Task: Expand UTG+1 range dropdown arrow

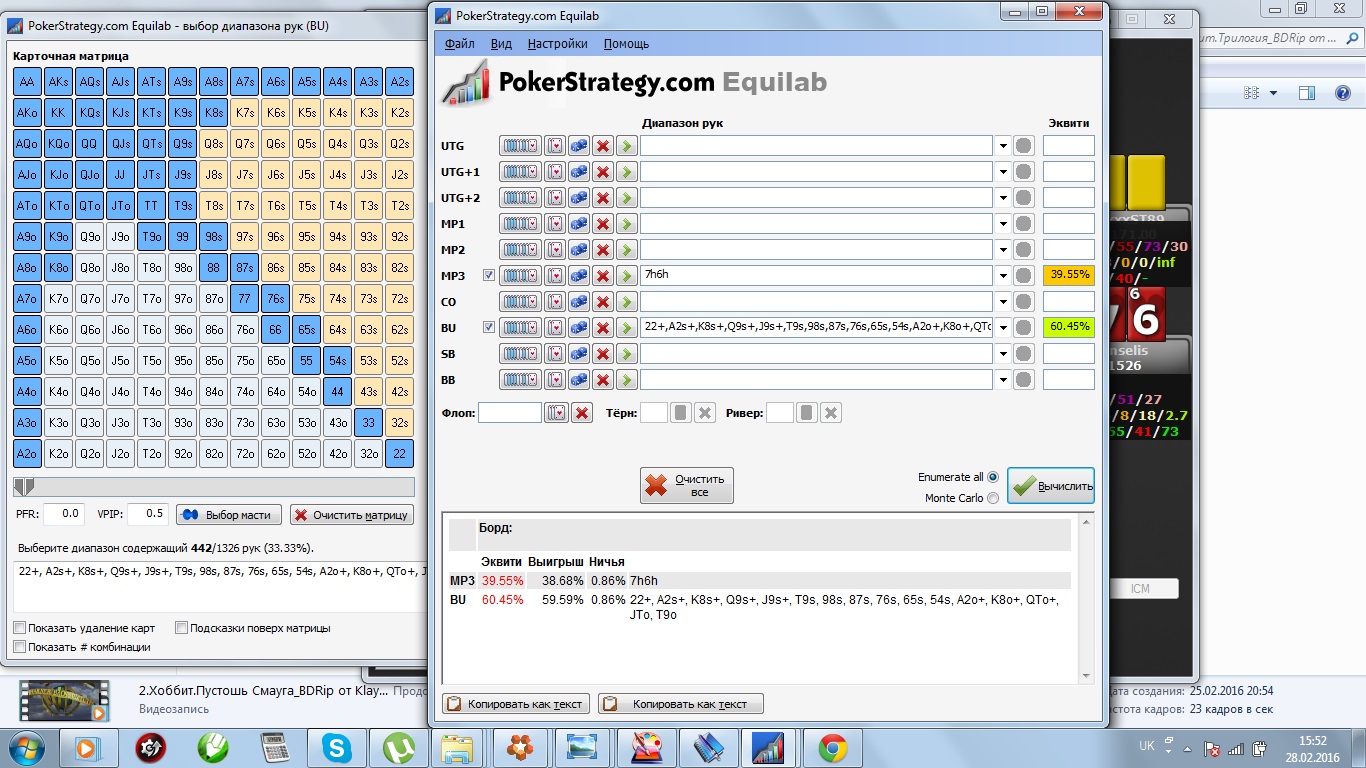Action: coord(1003,172)
